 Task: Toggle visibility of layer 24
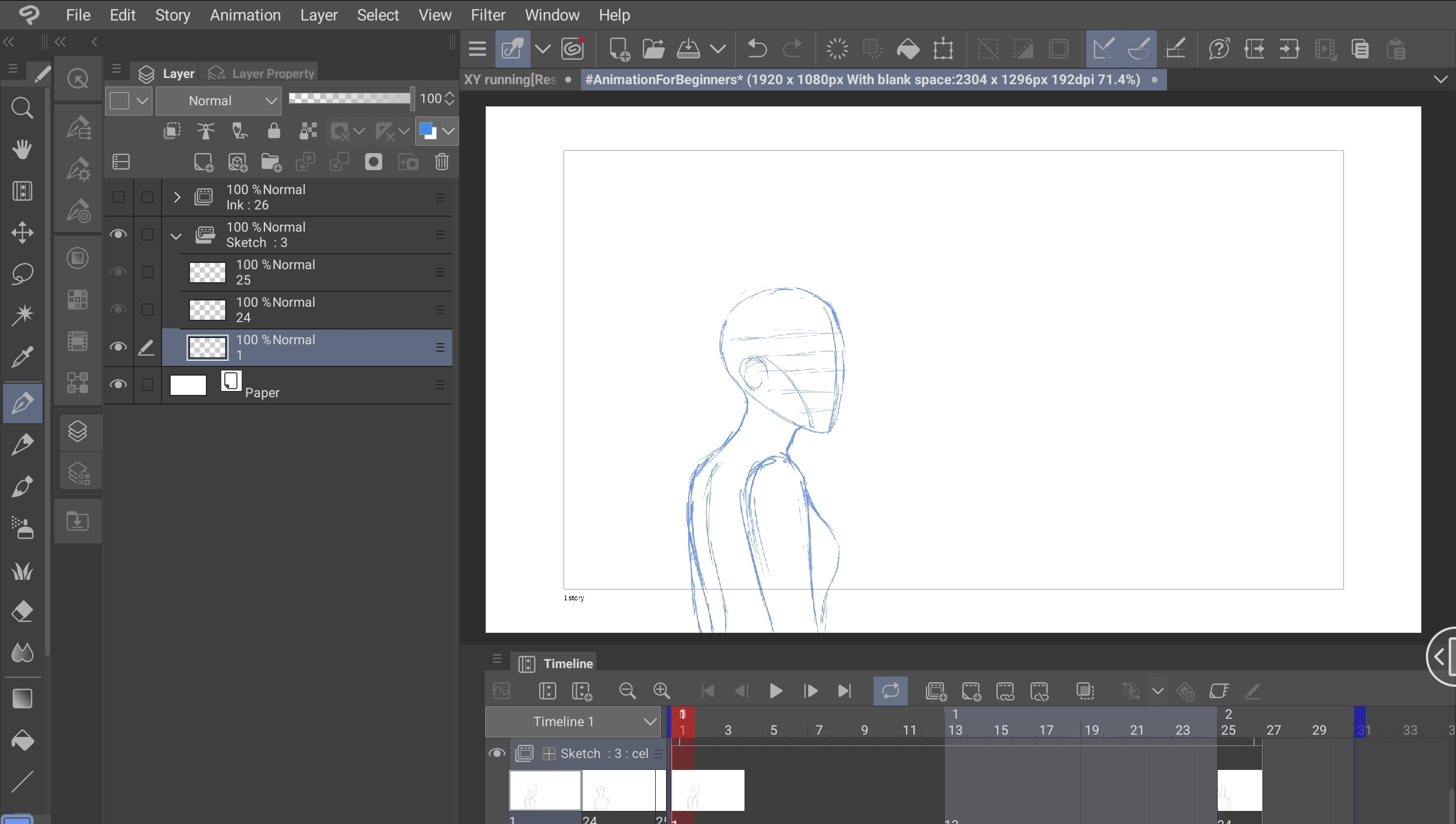[118, 310]
